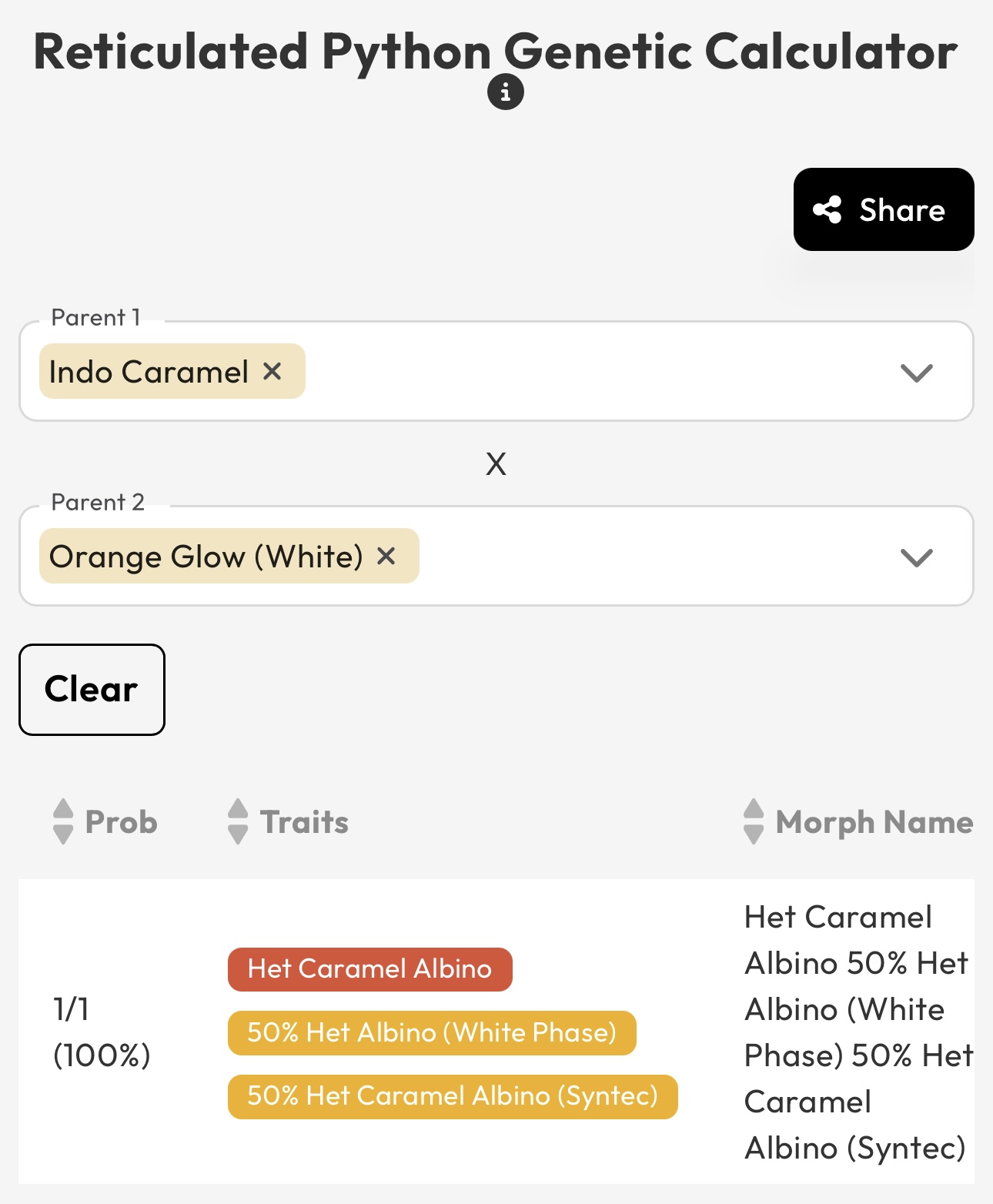
Task: Click the Share button label
Action: click(902, 210)
